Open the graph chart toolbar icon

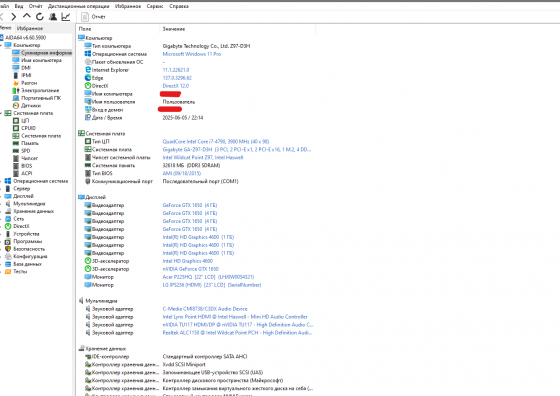click(66, 16)
